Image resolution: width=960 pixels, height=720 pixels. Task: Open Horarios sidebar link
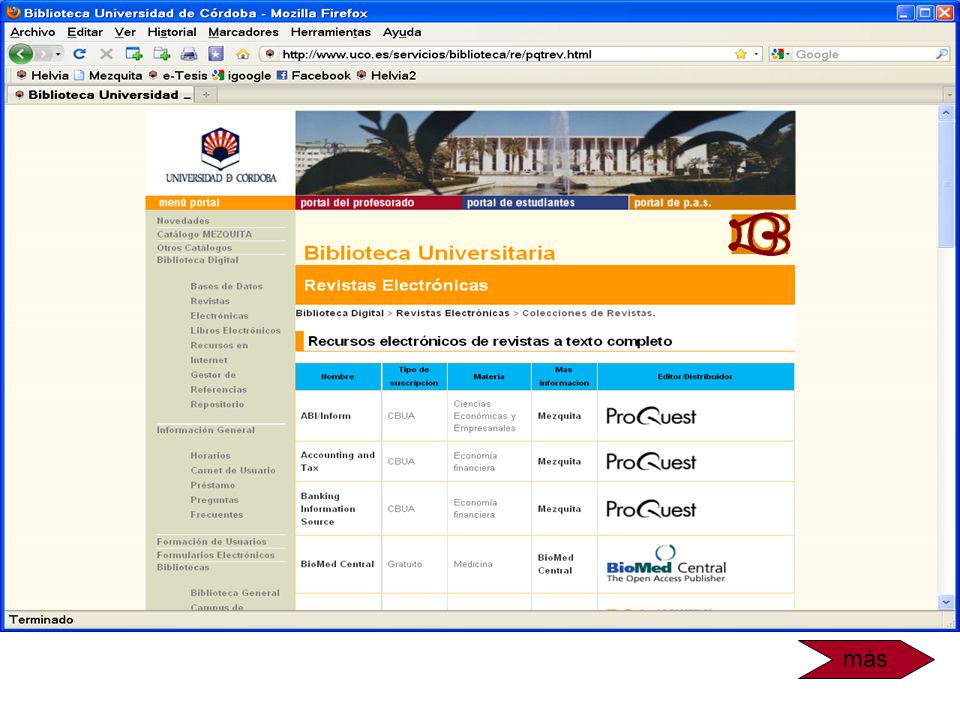[x=211, y=456]
